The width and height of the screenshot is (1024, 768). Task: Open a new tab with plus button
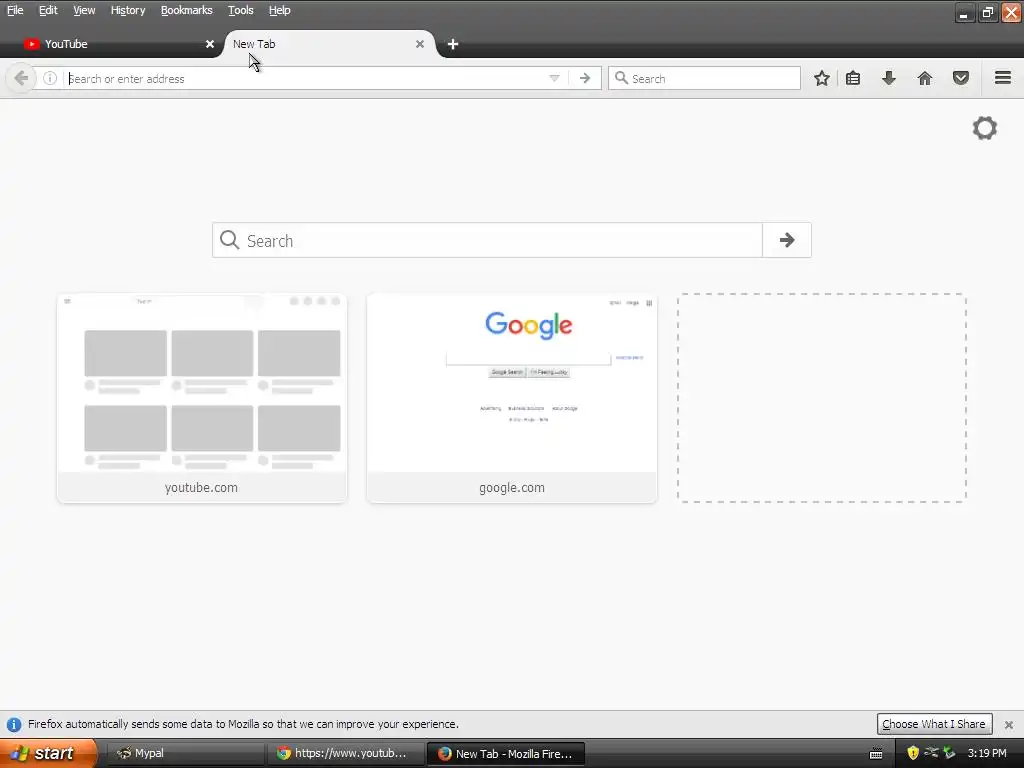pyautogui.click(x=453, y=44)
